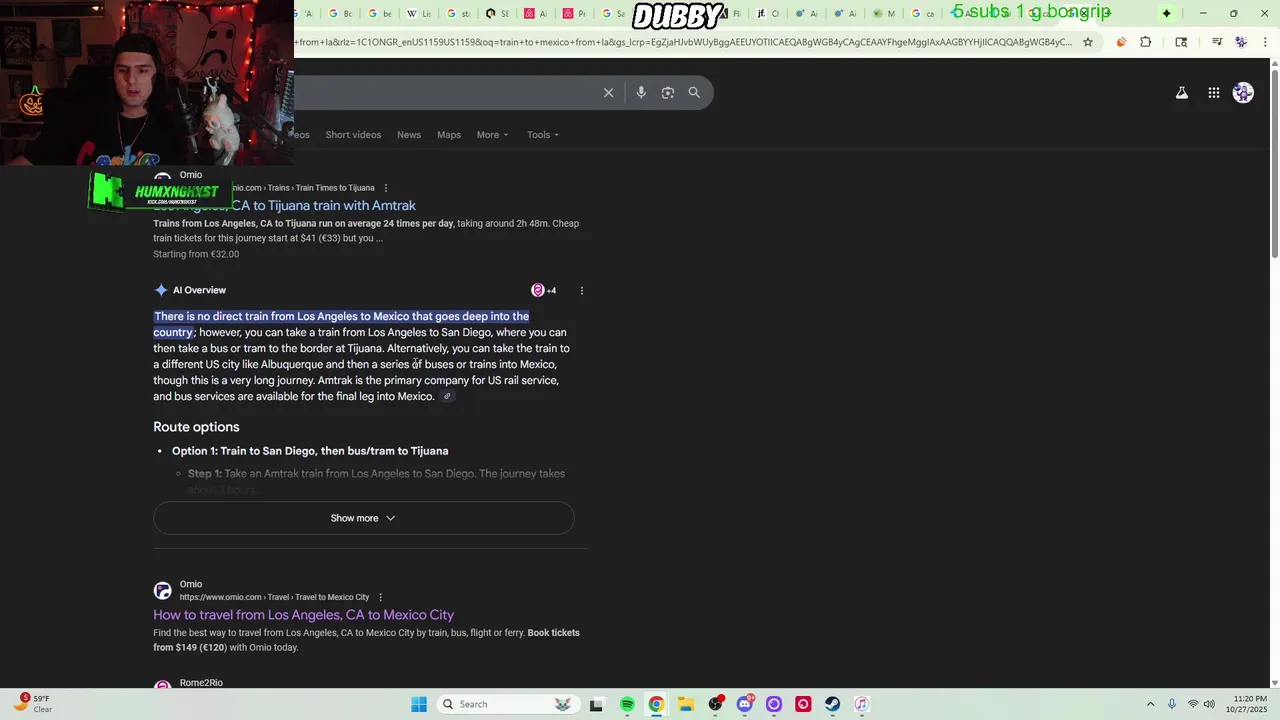This screenshot has width=1280, height=720.
Task: Open search by image camera icon
Action: click(668, 92)
